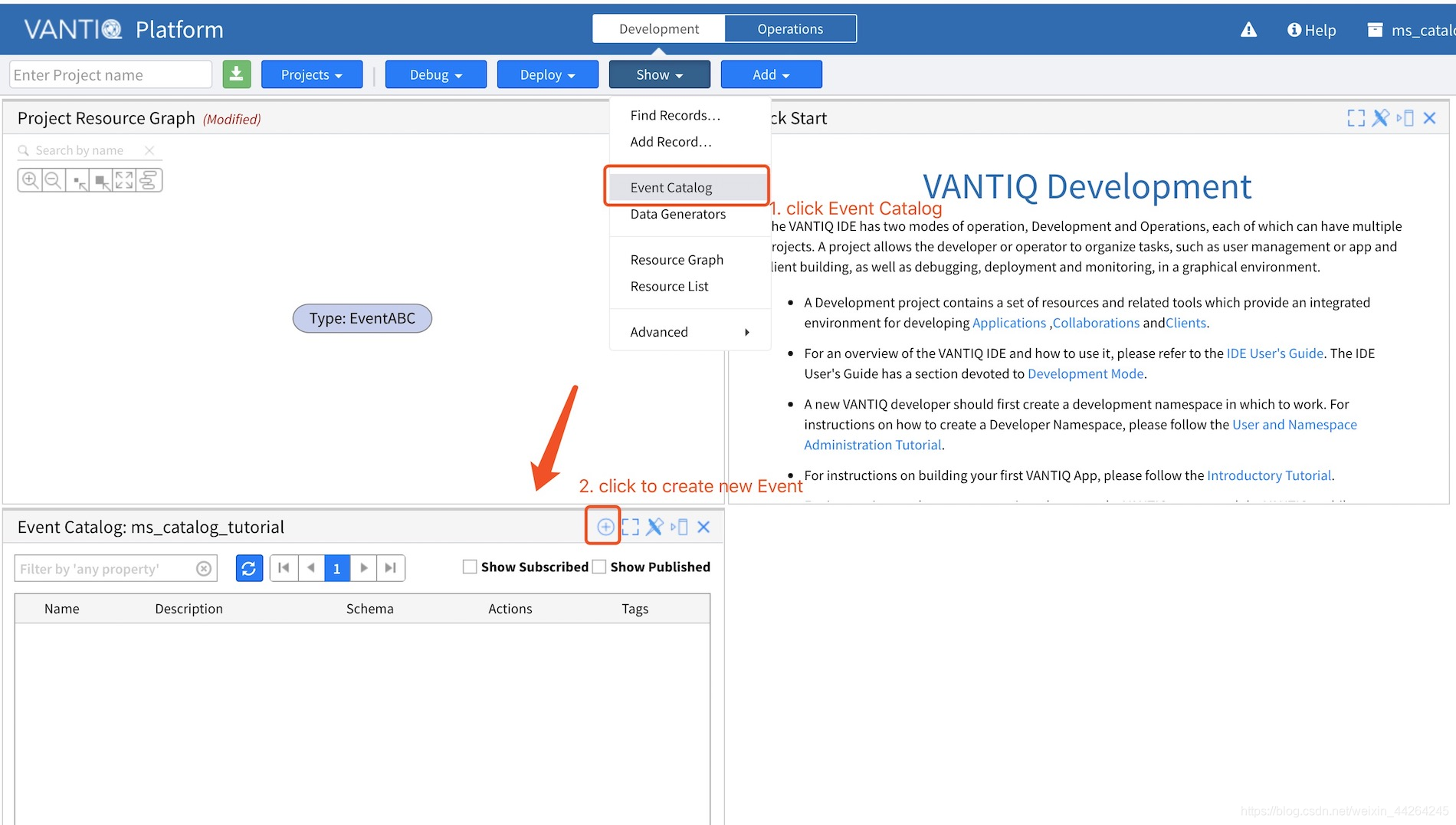This screenshot has height=825, width=1456.
Task: Clear the Search by name field
Action: tap(149, 150)
